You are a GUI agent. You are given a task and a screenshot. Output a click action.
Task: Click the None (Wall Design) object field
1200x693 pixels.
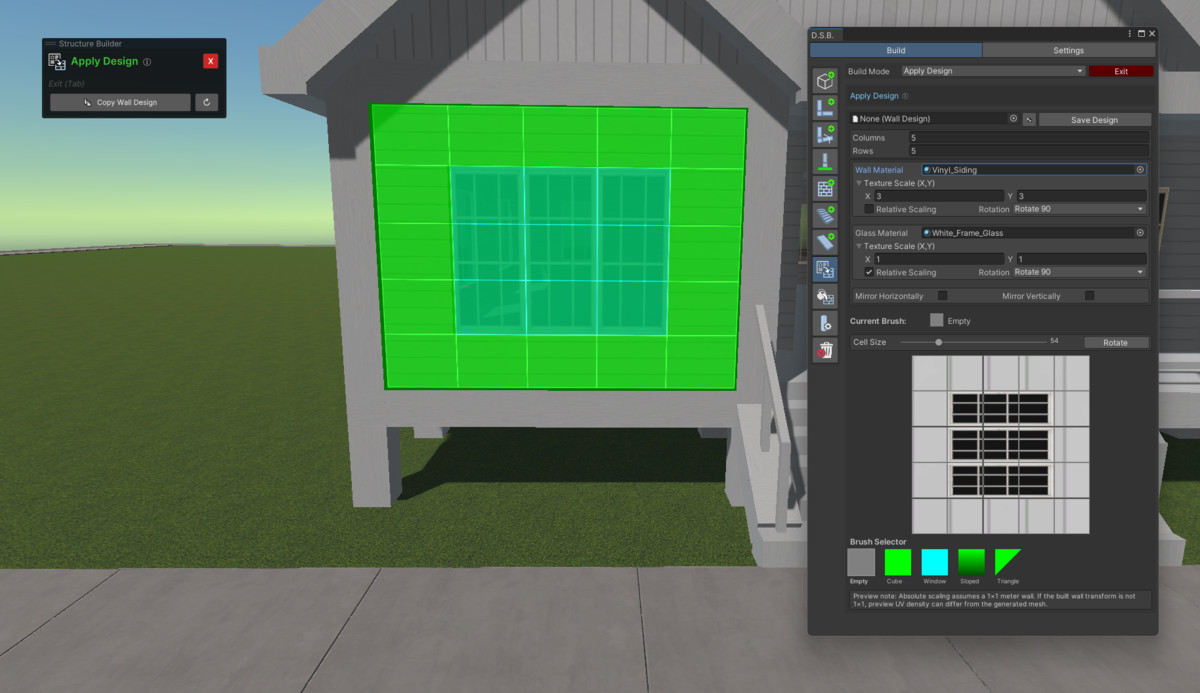click(934, 119)
